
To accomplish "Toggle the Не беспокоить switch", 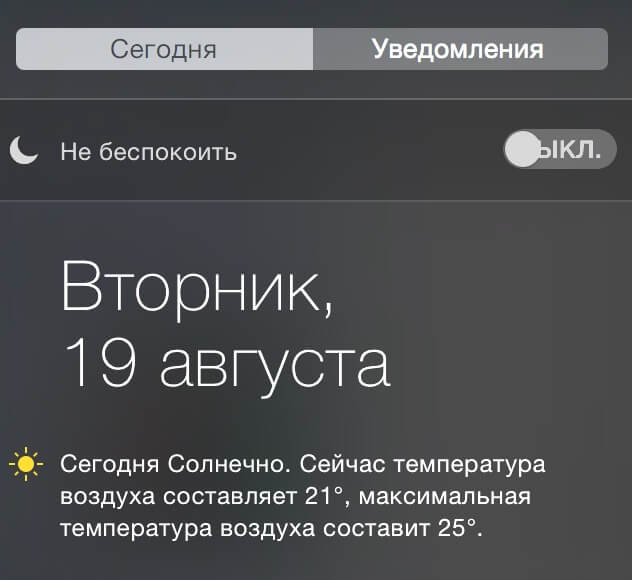I will pos(560,149).
